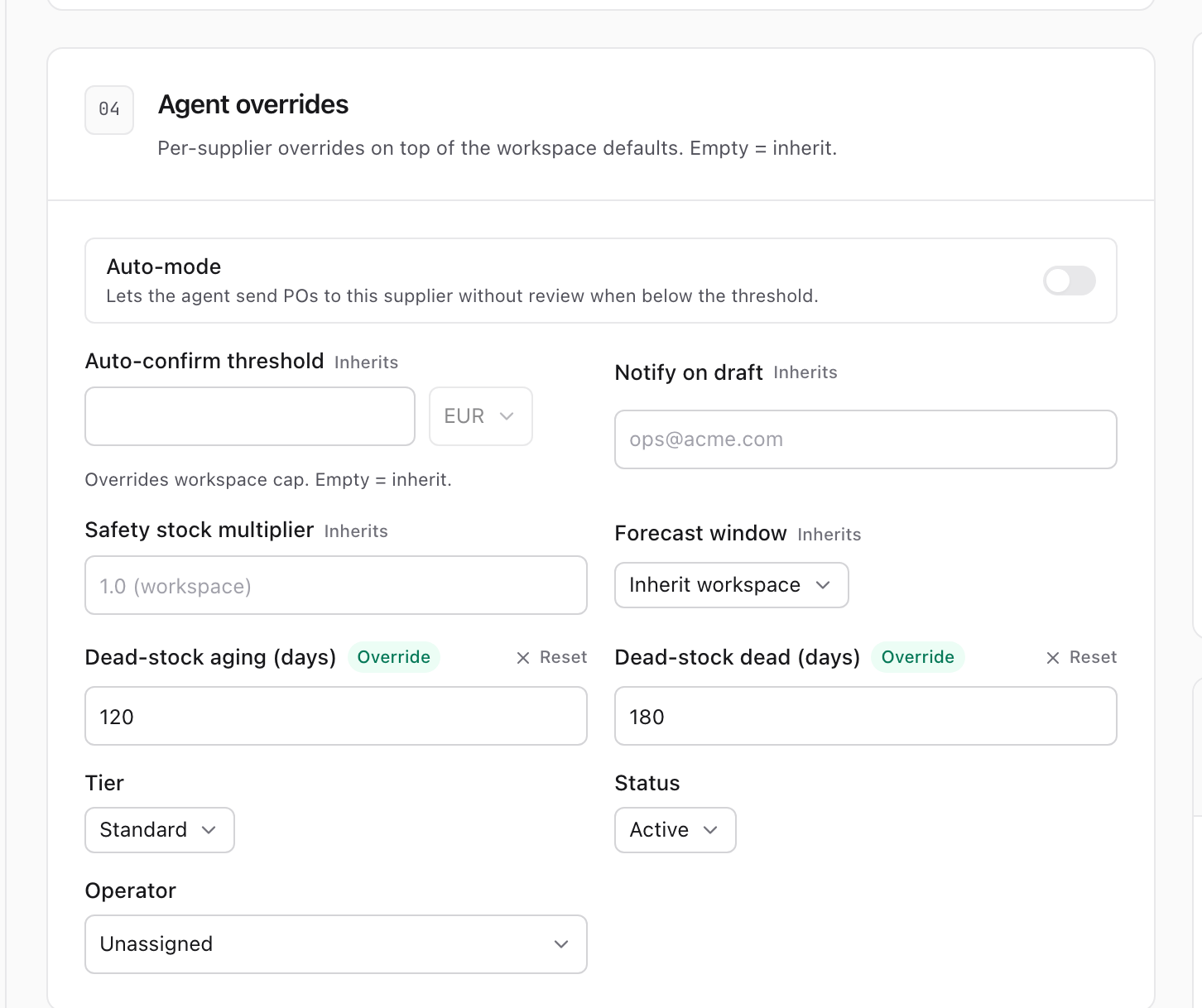Edit the Dead-stock aging days value 120
The image size is (1202, 1008).
coord(336,716)
